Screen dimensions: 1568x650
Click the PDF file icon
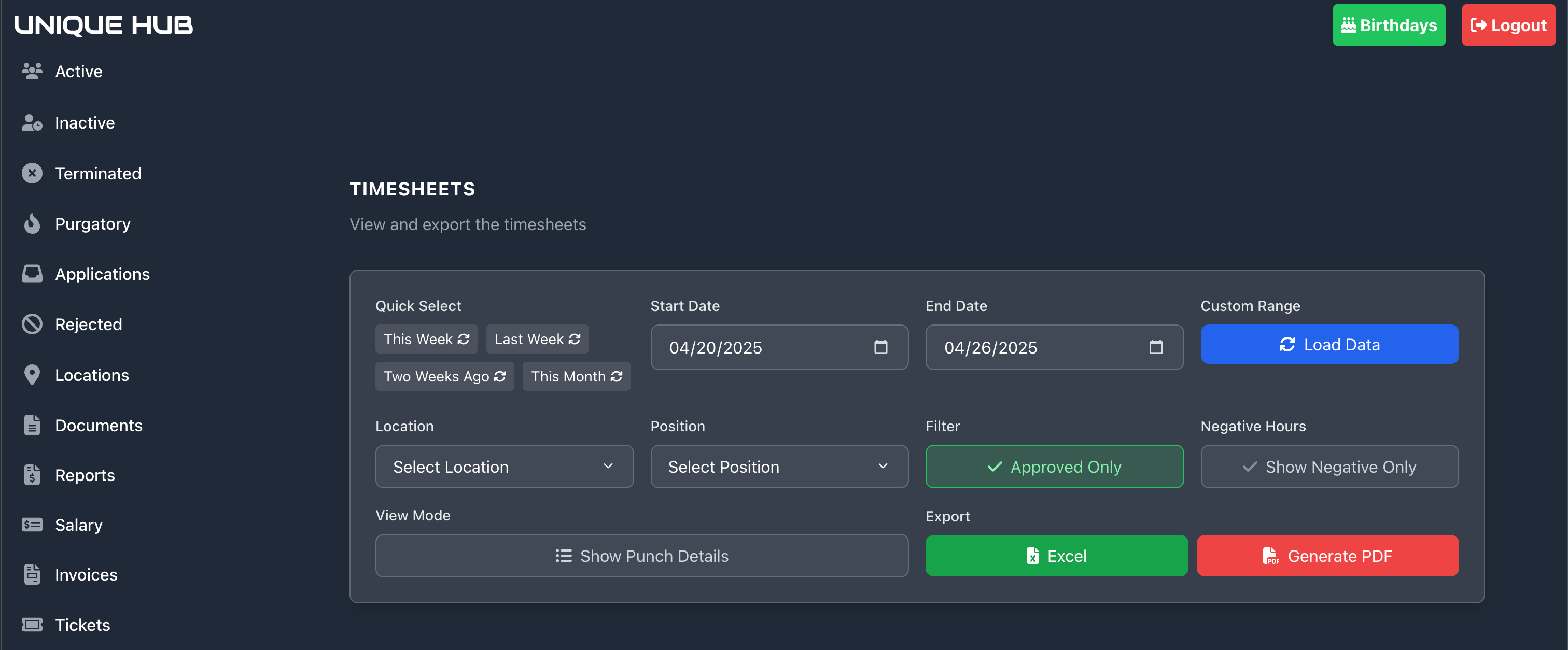click(x=1270, y=556)
